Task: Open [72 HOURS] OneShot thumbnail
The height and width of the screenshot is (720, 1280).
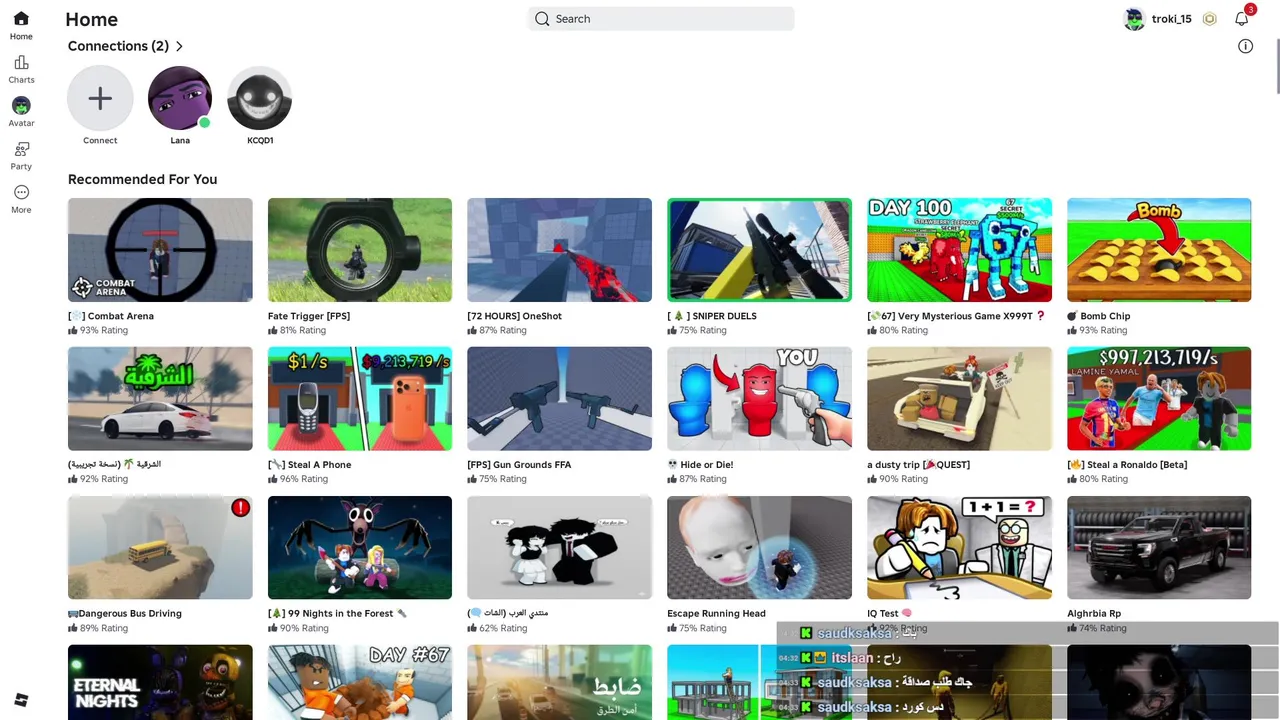Action: point(559,250)
